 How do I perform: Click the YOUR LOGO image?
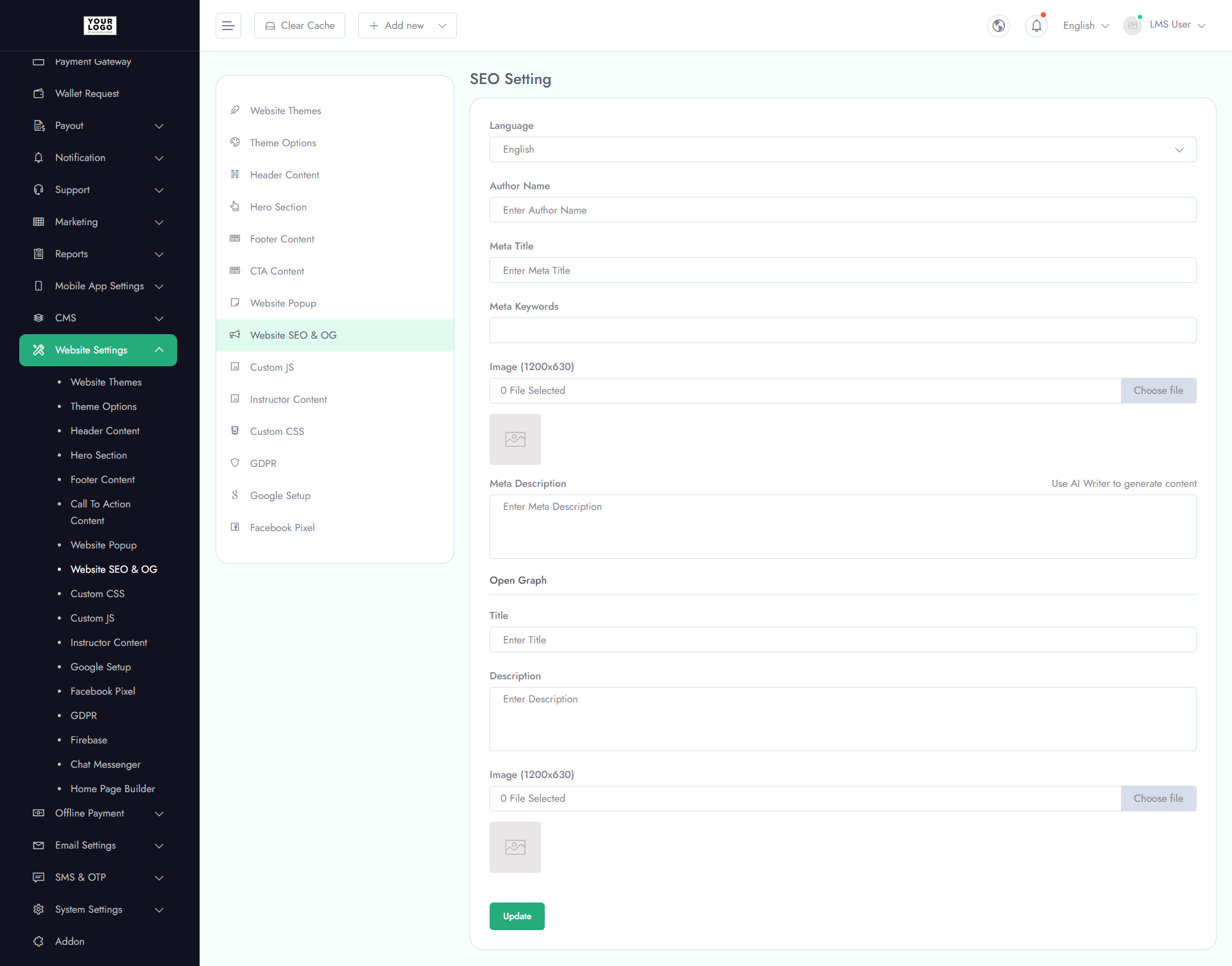(100, 25)
